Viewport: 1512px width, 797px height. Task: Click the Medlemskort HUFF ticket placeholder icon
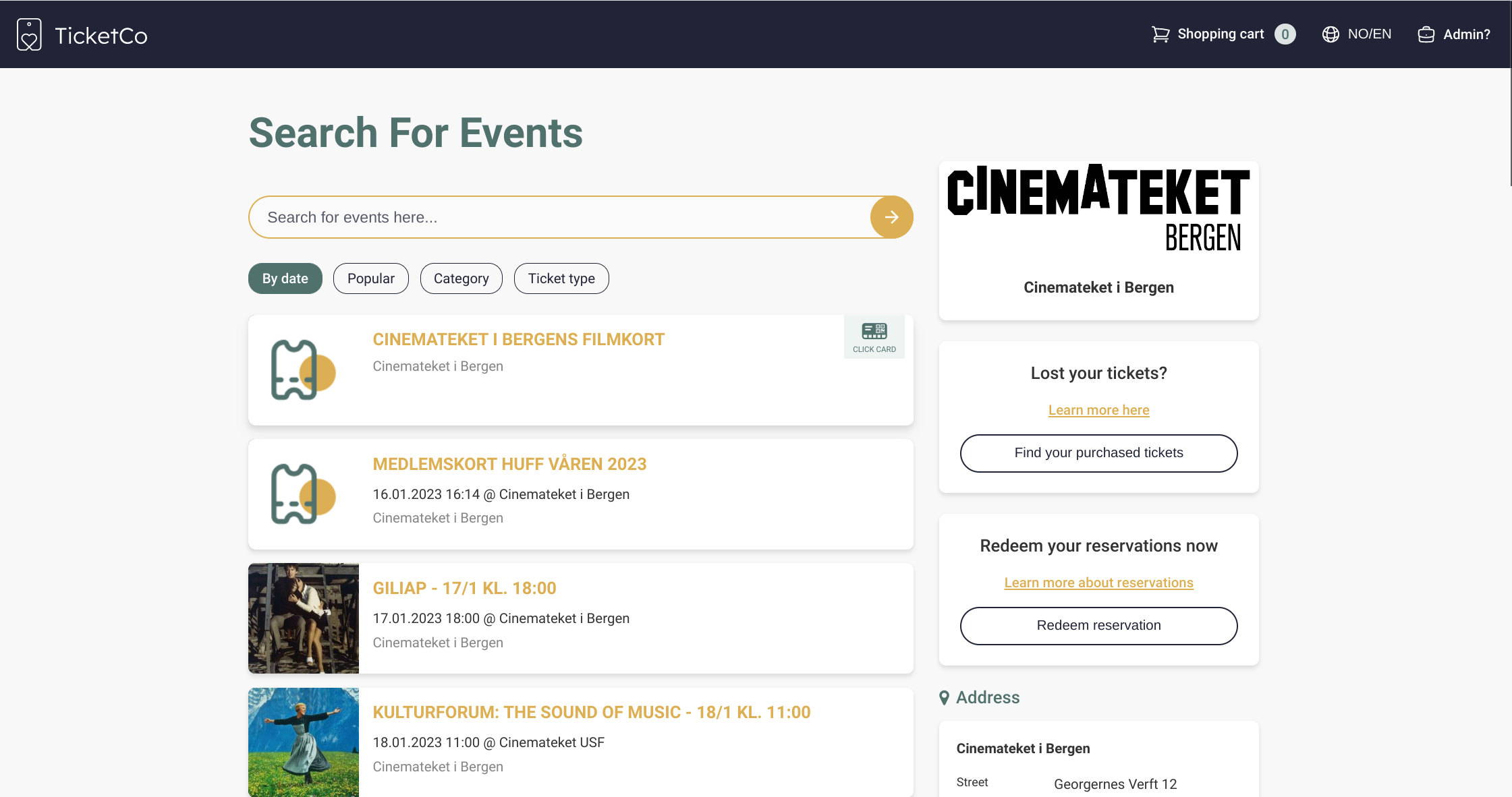coord(303,494)
